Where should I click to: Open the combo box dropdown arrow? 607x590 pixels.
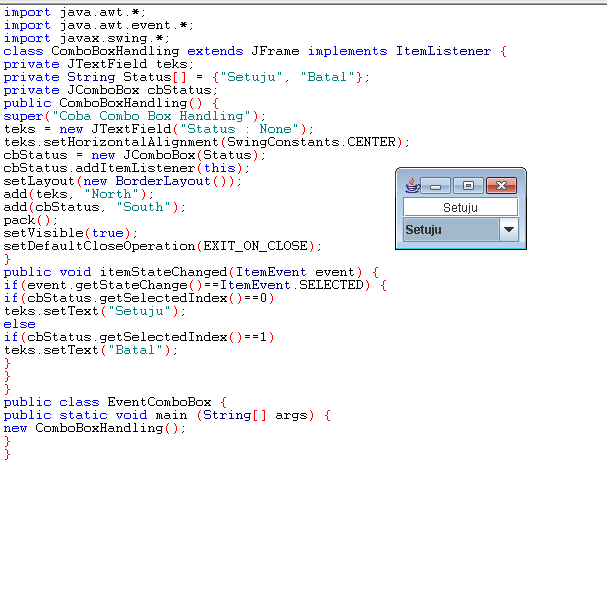pyautogui.click(x=509, y=230)
